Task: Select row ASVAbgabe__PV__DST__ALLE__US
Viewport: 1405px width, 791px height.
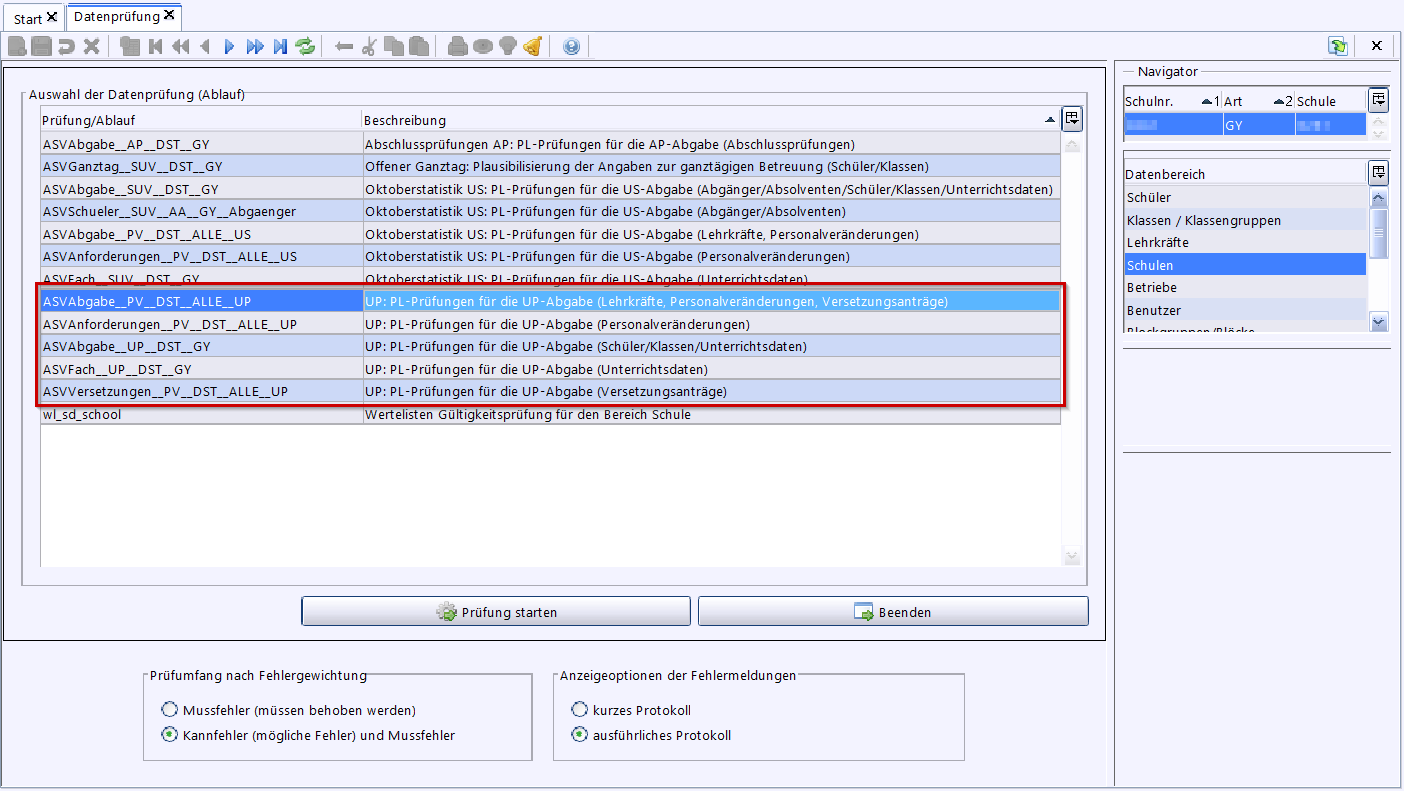Action: tap(550, 234)
